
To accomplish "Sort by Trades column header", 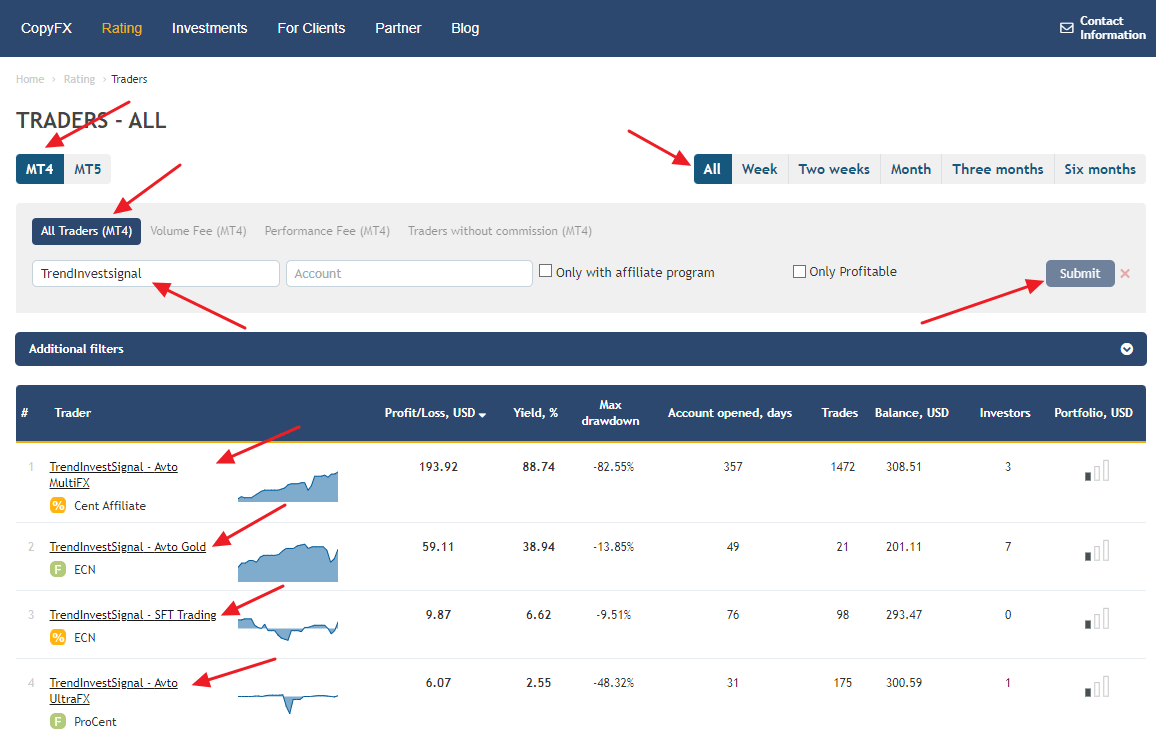I will 840,413.
